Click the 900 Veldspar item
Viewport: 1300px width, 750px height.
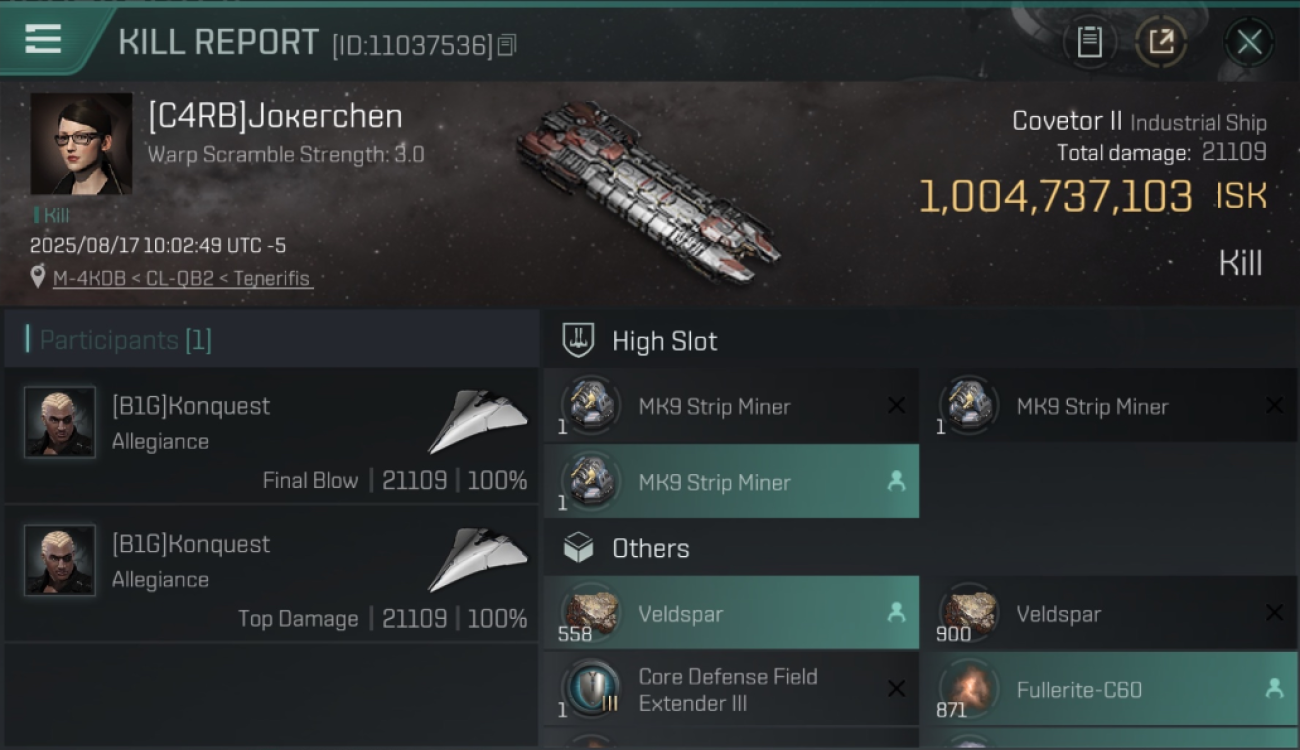click(x=1110, y=613)
